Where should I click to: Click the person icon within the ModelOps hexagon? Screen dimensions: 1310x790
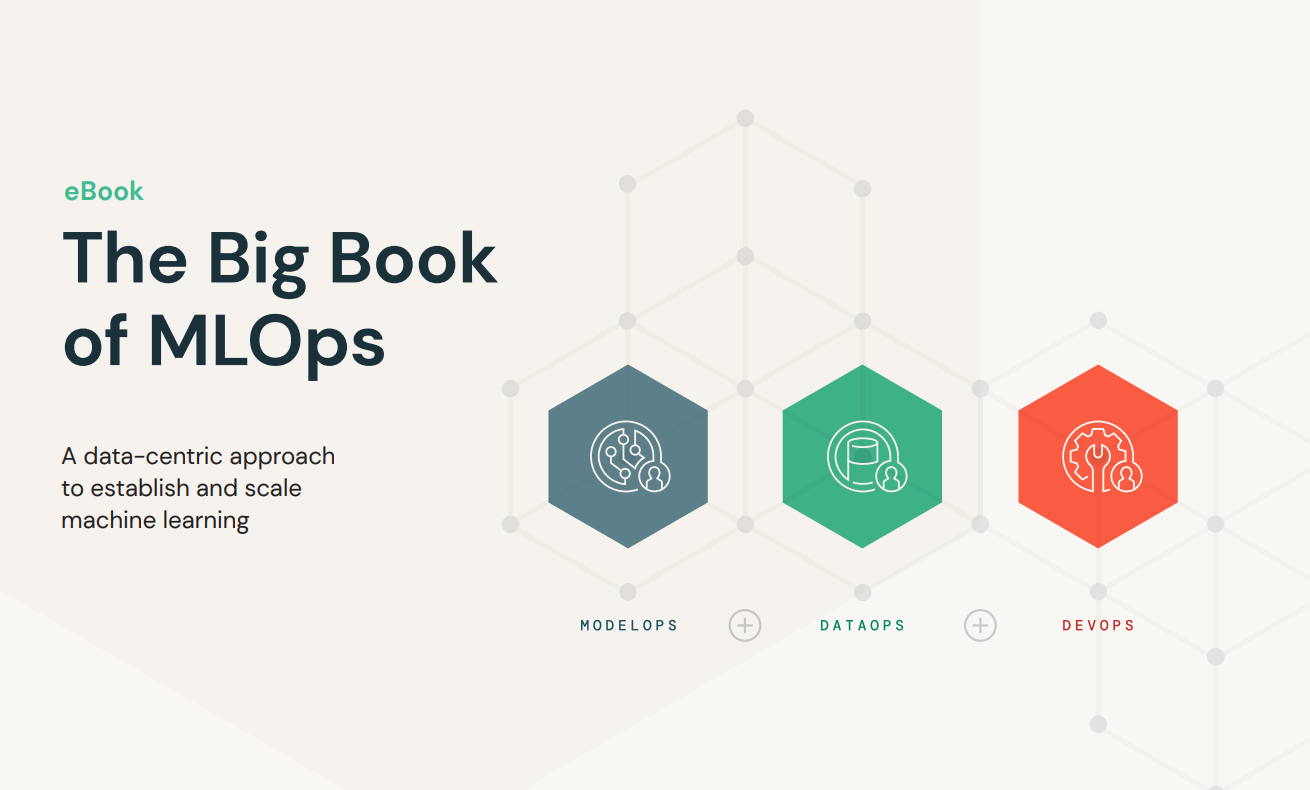click(x=653, y=478)
